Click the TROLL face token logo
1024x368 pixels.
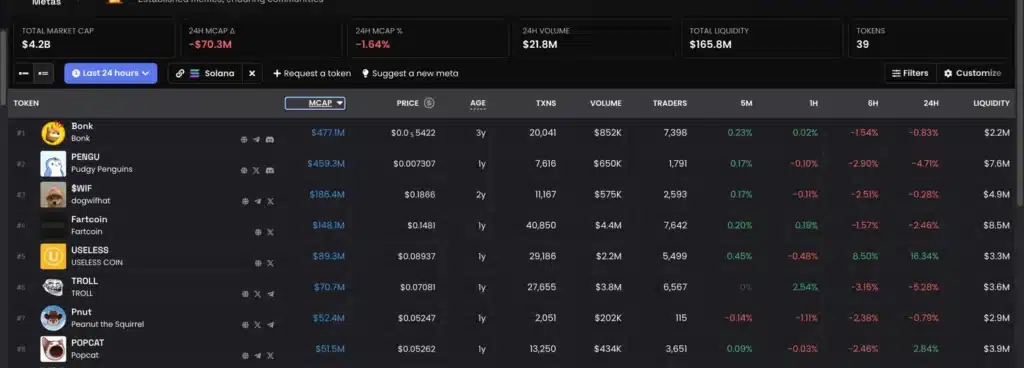(54, 287)
